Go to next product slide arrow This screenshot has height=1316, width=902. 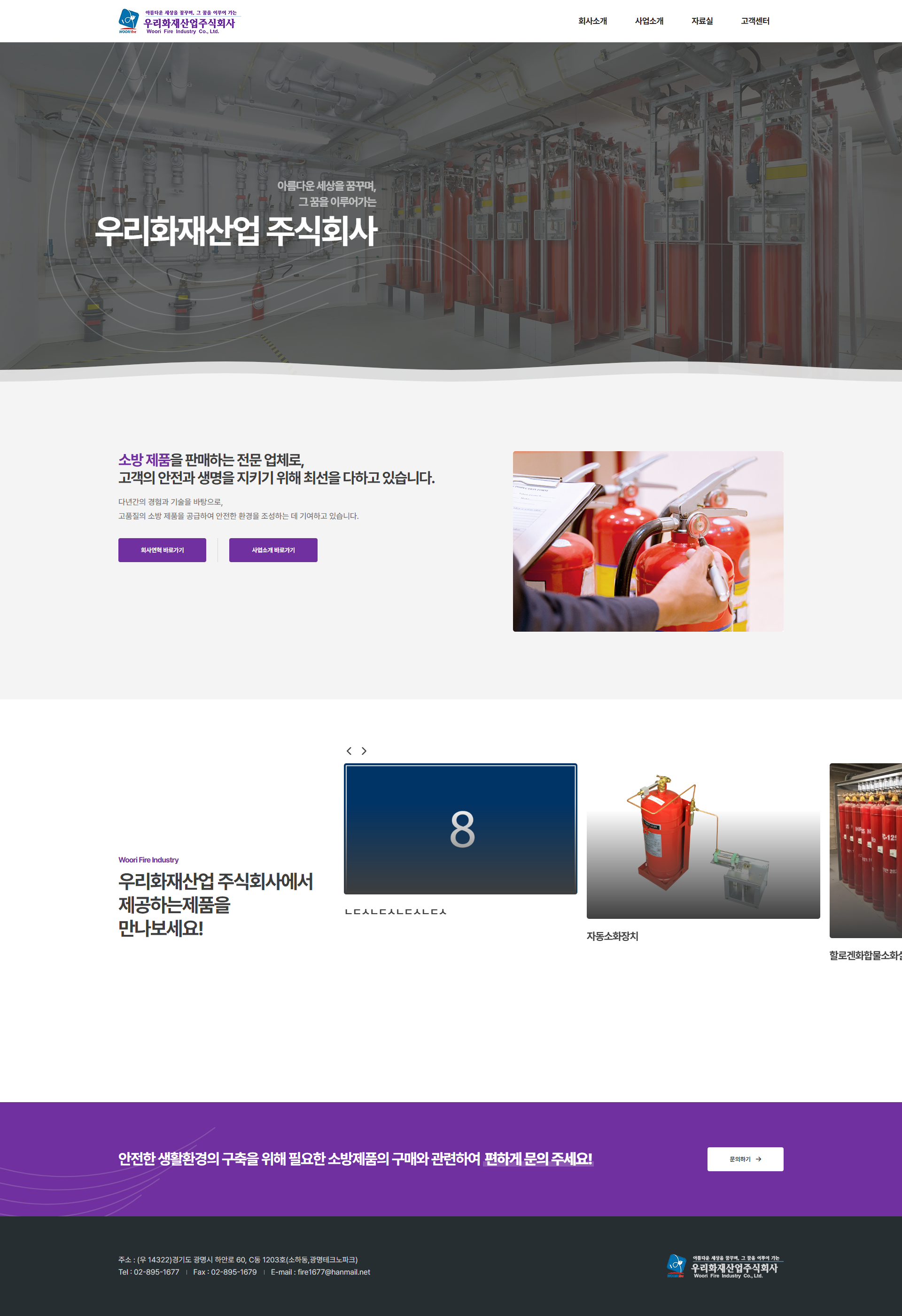click(x=364, y=750)
